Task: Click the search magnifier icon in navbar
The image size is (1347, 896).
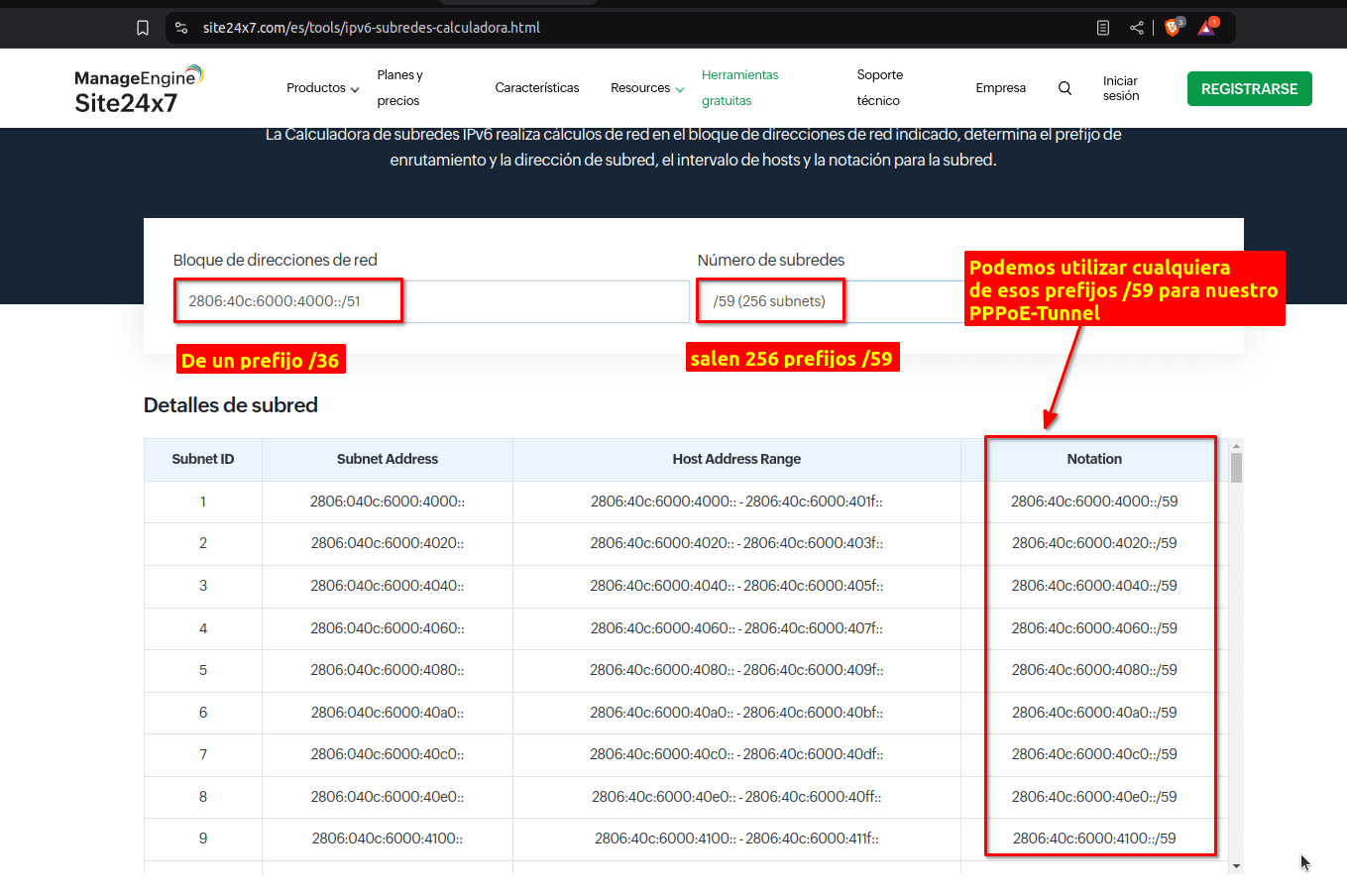Action: point(1065,88)
